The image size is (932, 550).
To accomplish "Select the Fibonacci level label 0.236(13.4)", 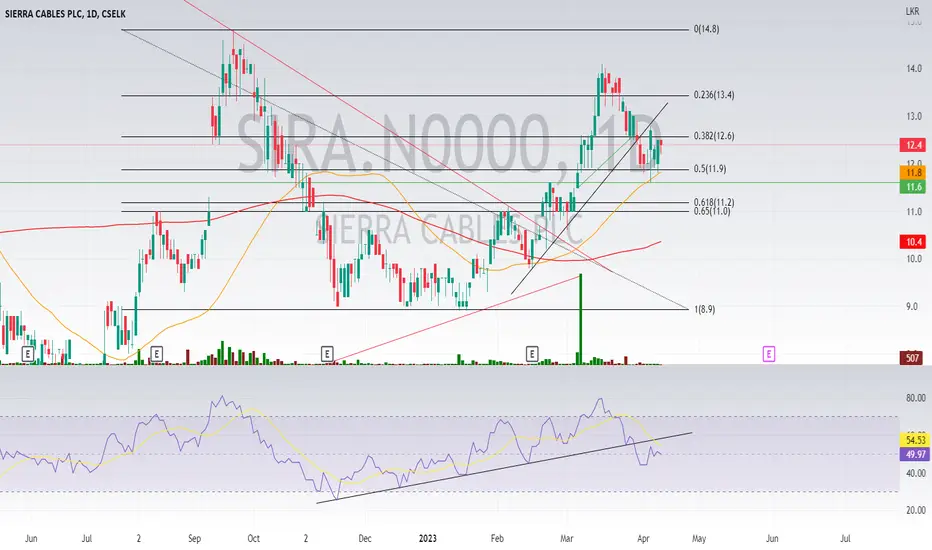I will coord(714,95).
